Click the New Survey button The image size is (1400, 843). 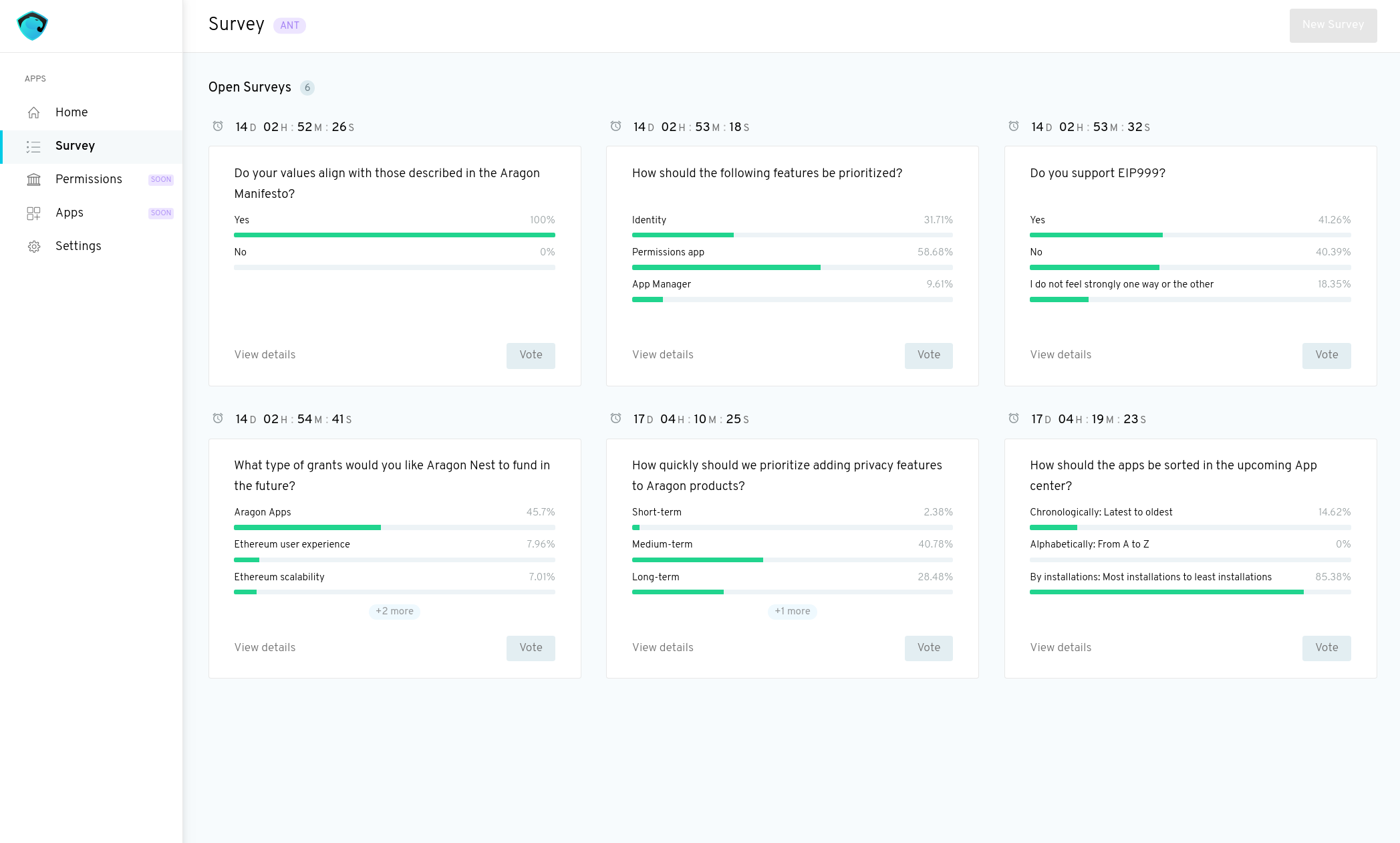(1333, 25)
